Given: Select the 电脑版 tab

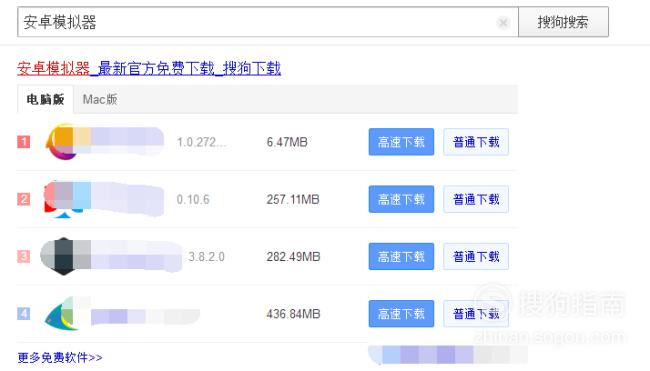Looking at the screenshot, I should pyautogui.click(x=45, y=99).
